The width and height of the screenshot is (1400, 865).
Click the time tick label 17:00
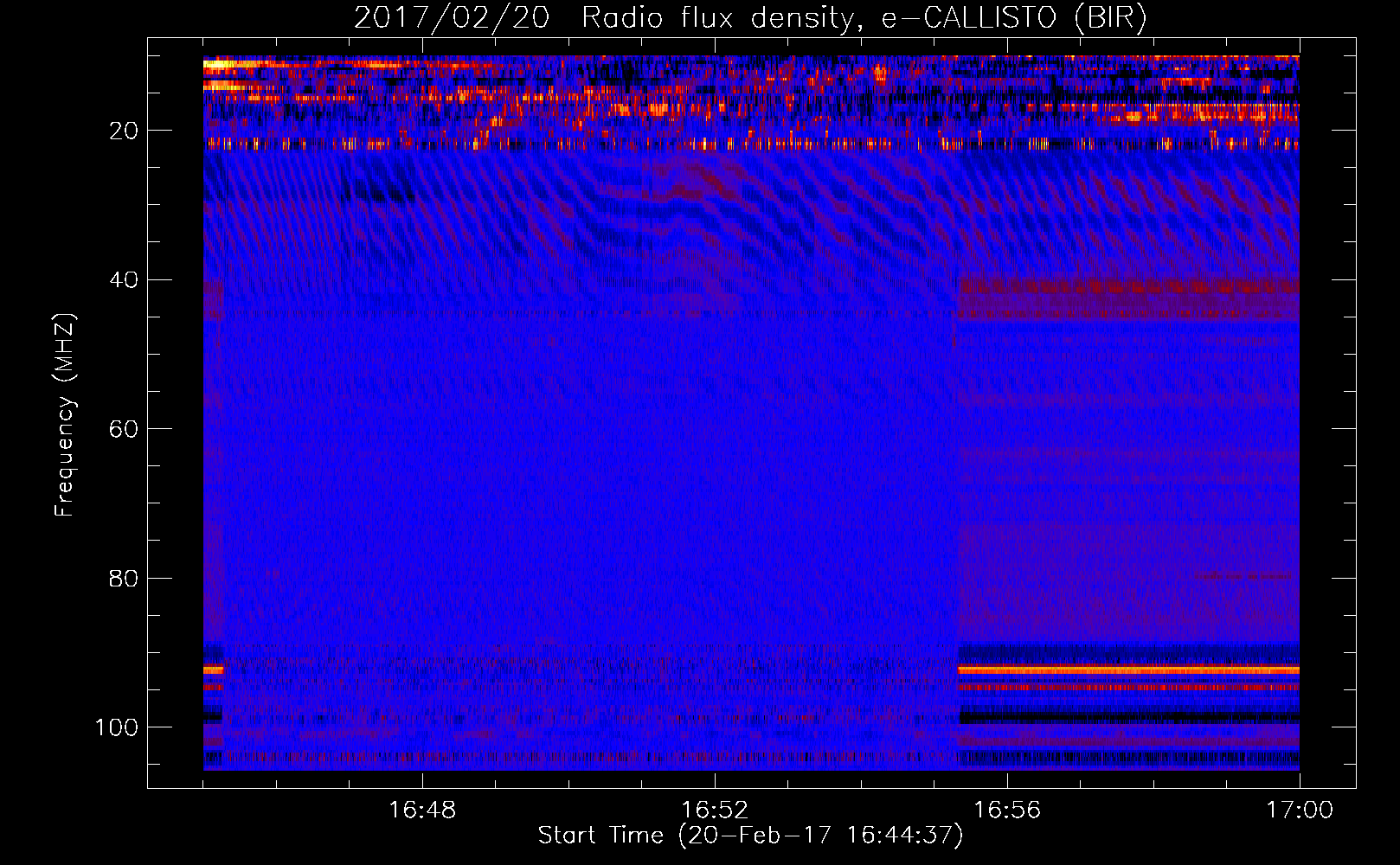[x=1300, y=810]
